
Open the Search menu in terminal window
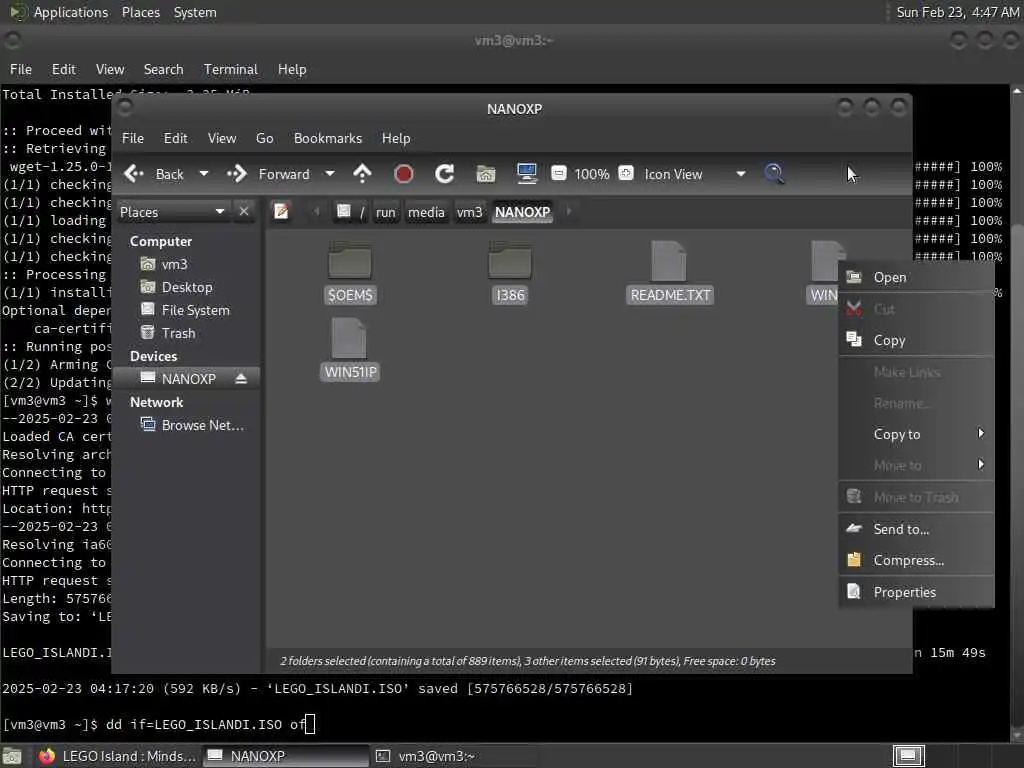pos(163,69)
